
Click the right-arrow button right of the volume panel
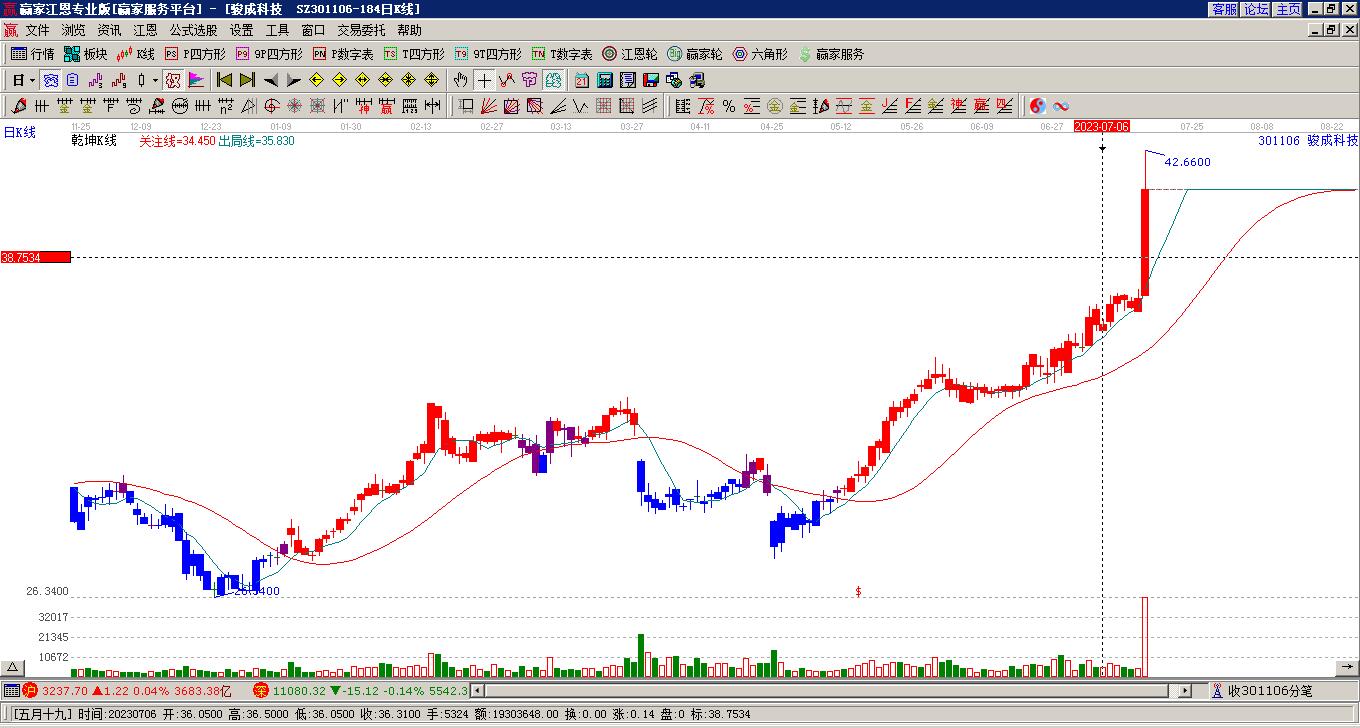tap(1347, 668)
